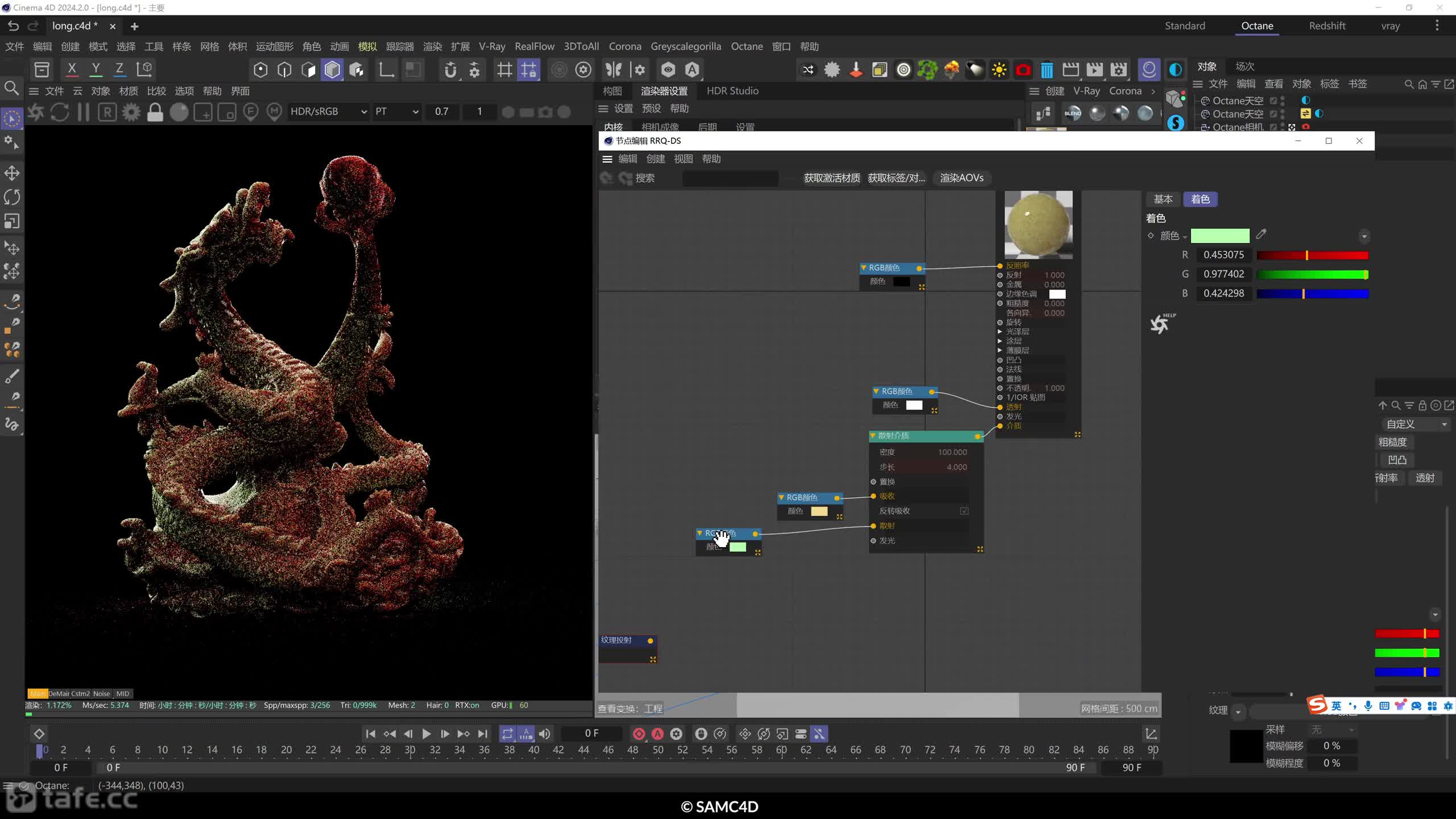
Task: Click the Sogou input method S icon
Action: coord(1317,705)
